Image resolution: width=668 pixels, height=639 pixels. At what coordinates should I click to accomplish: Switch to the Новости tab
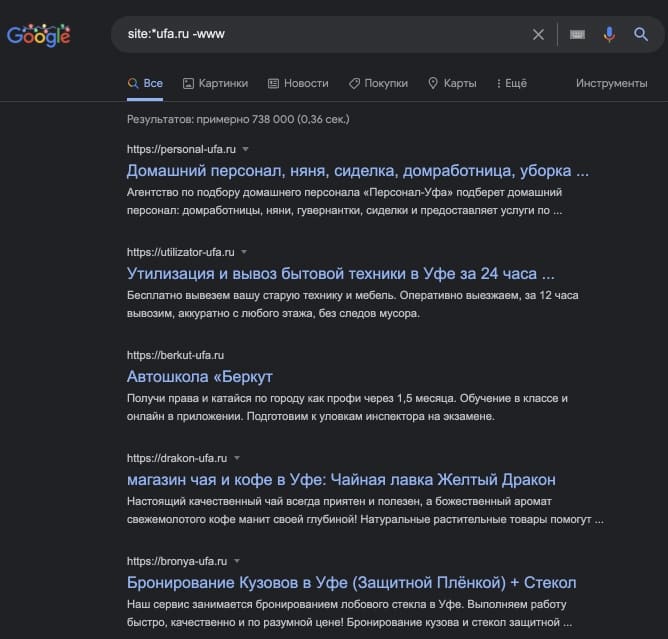tap(298, 83)
